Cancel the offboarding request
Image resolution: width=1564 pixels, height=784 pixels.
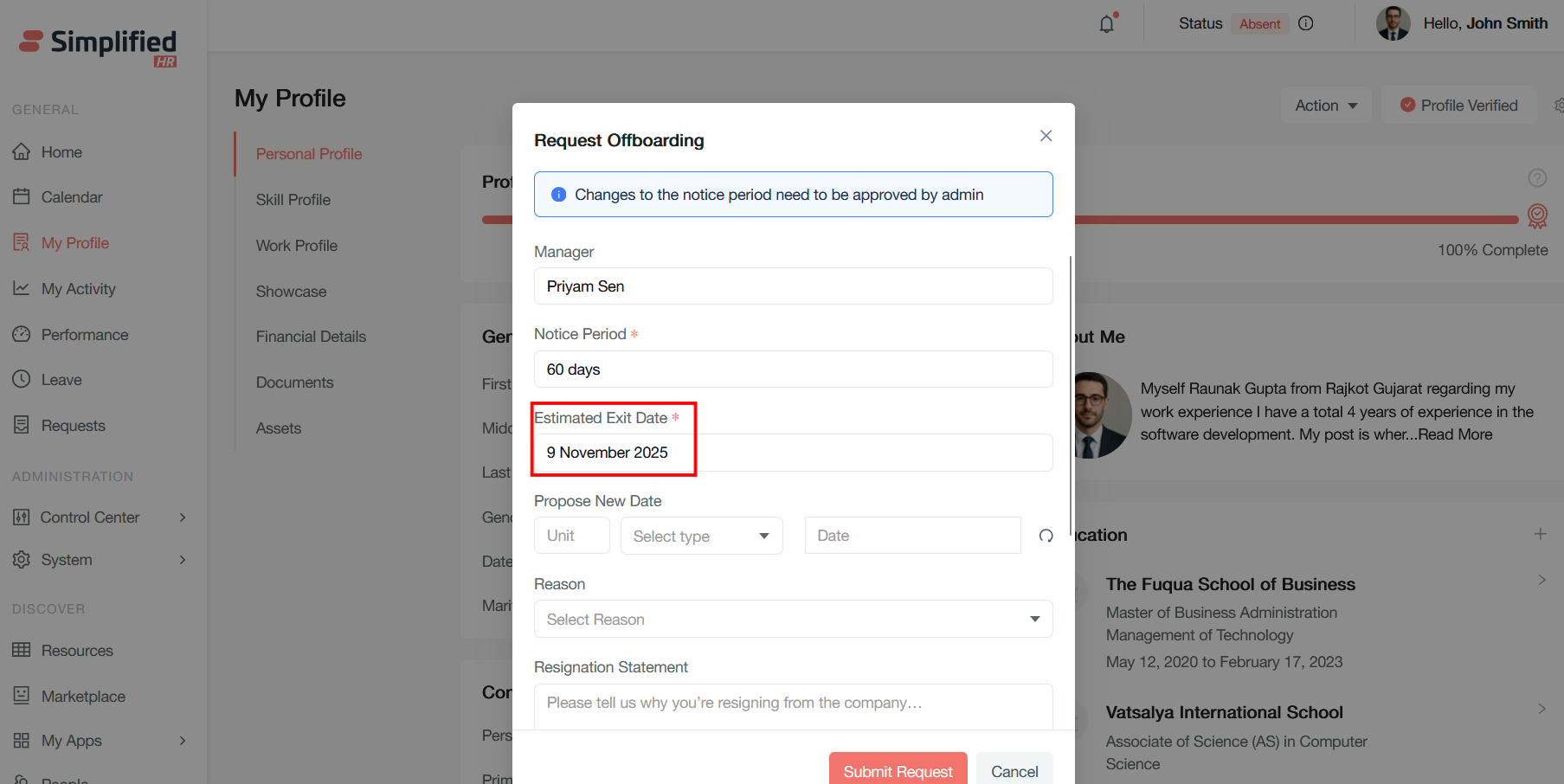coord(1014,770)
